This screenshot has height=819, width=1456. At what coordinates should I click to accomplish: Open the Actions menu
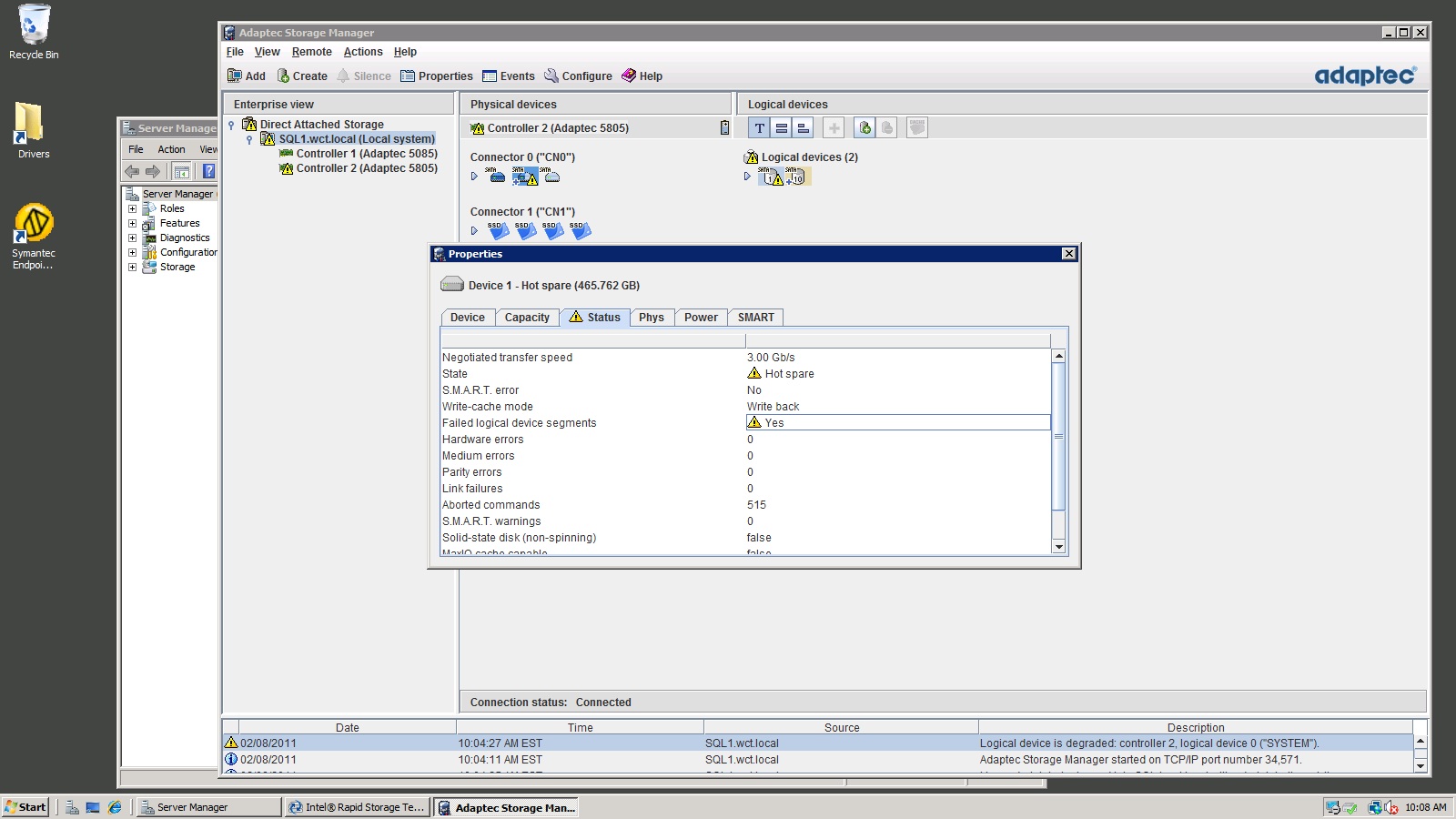362,52
